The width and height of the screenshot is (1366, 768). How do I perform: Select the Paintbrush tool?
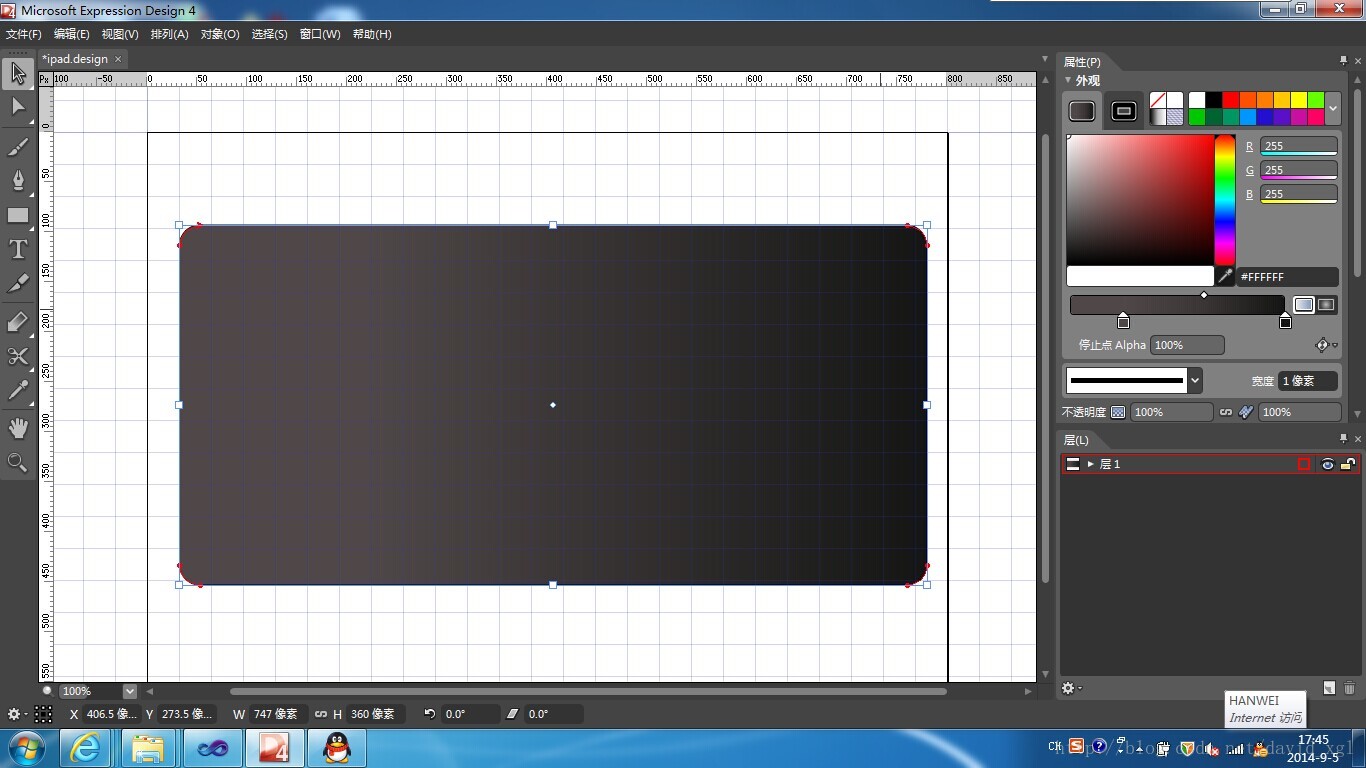[18, 147]
